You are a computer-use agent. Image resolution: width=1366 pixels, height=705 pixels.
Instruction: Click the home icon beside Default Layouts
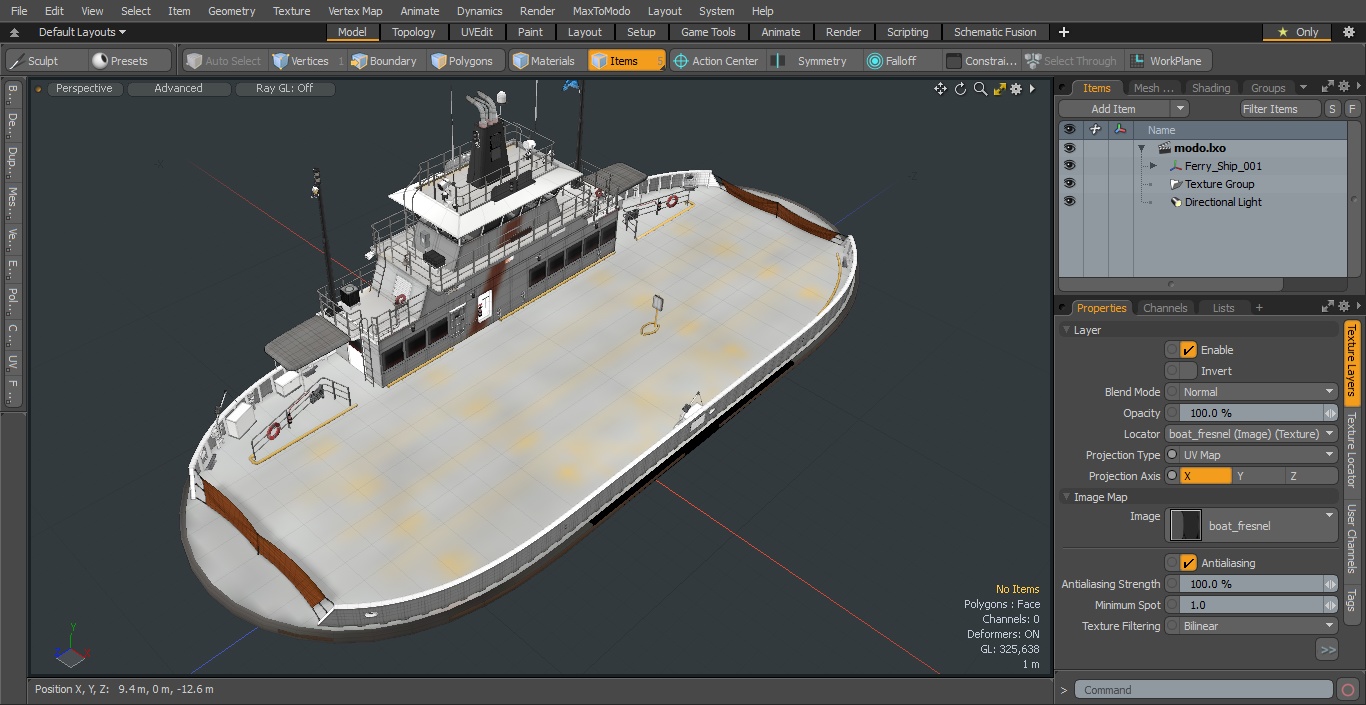click(x=14, y=32)
